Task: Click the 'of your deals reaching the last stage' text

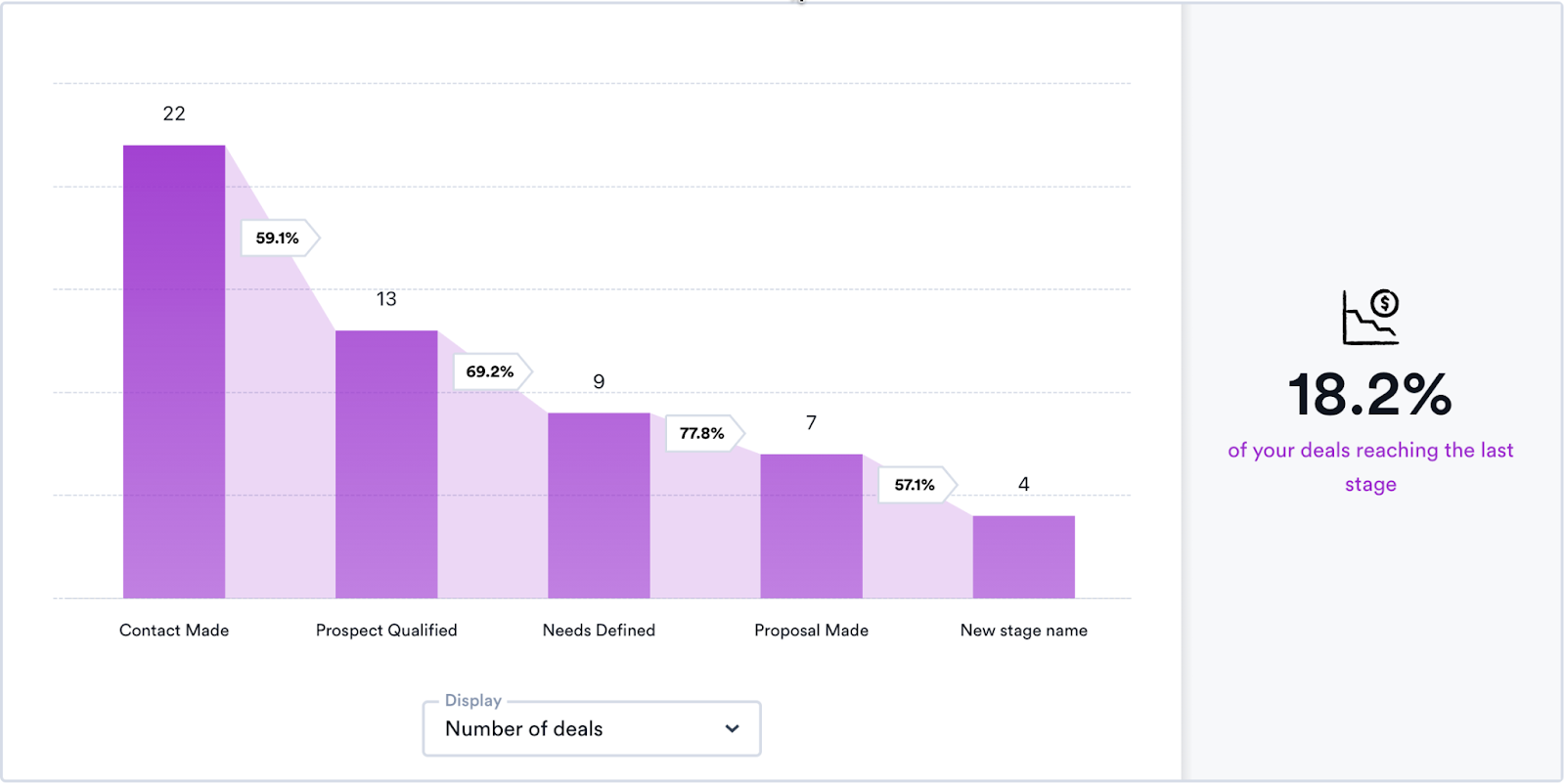Action: [1370, 467]
